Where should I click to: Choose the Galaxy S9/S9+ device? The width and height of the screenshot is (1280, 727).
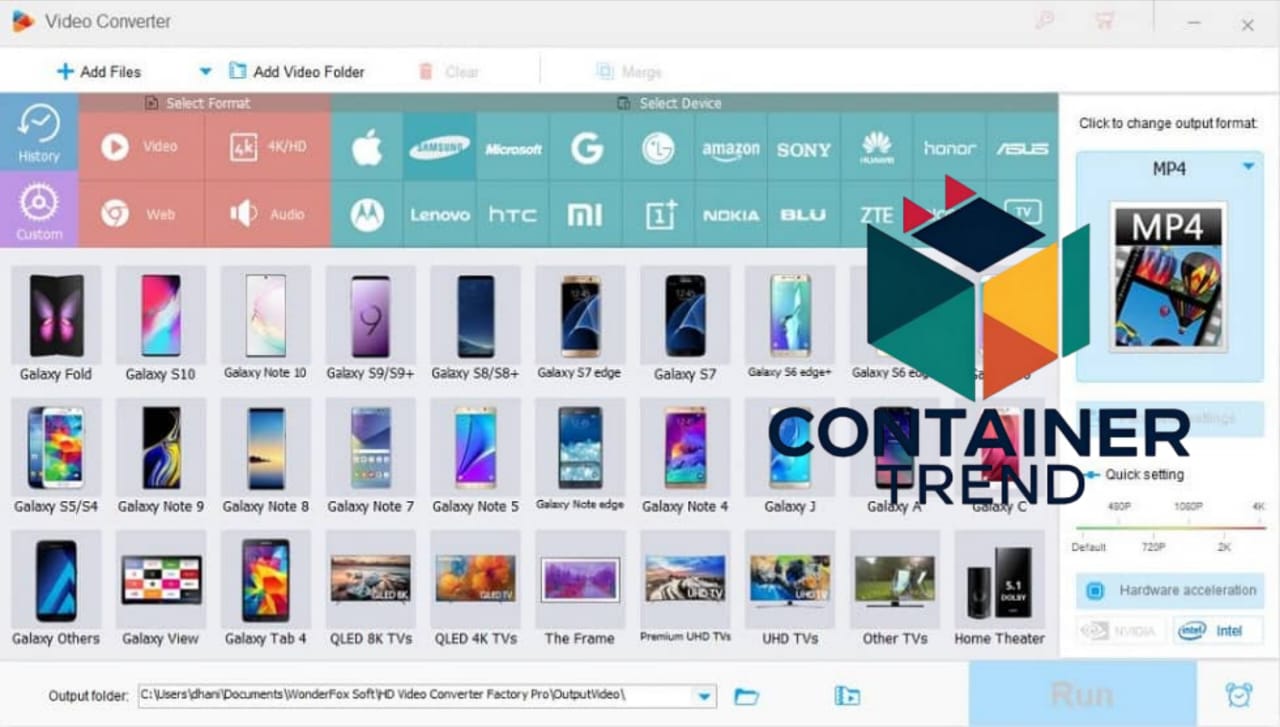[370, 324]
